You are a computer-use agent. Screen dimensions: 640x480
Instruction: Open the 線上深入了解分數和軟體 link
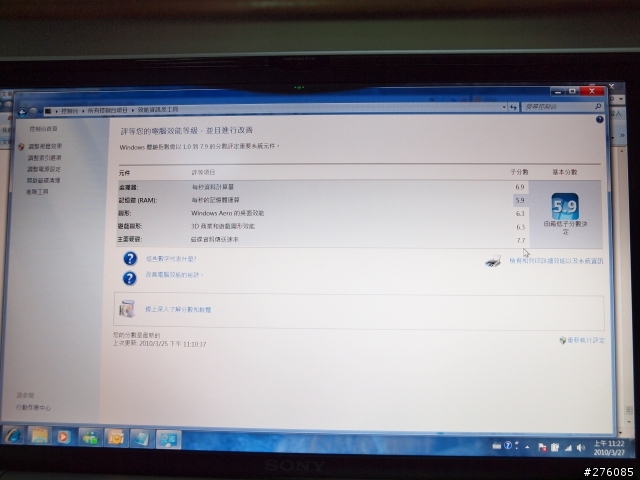178,309
